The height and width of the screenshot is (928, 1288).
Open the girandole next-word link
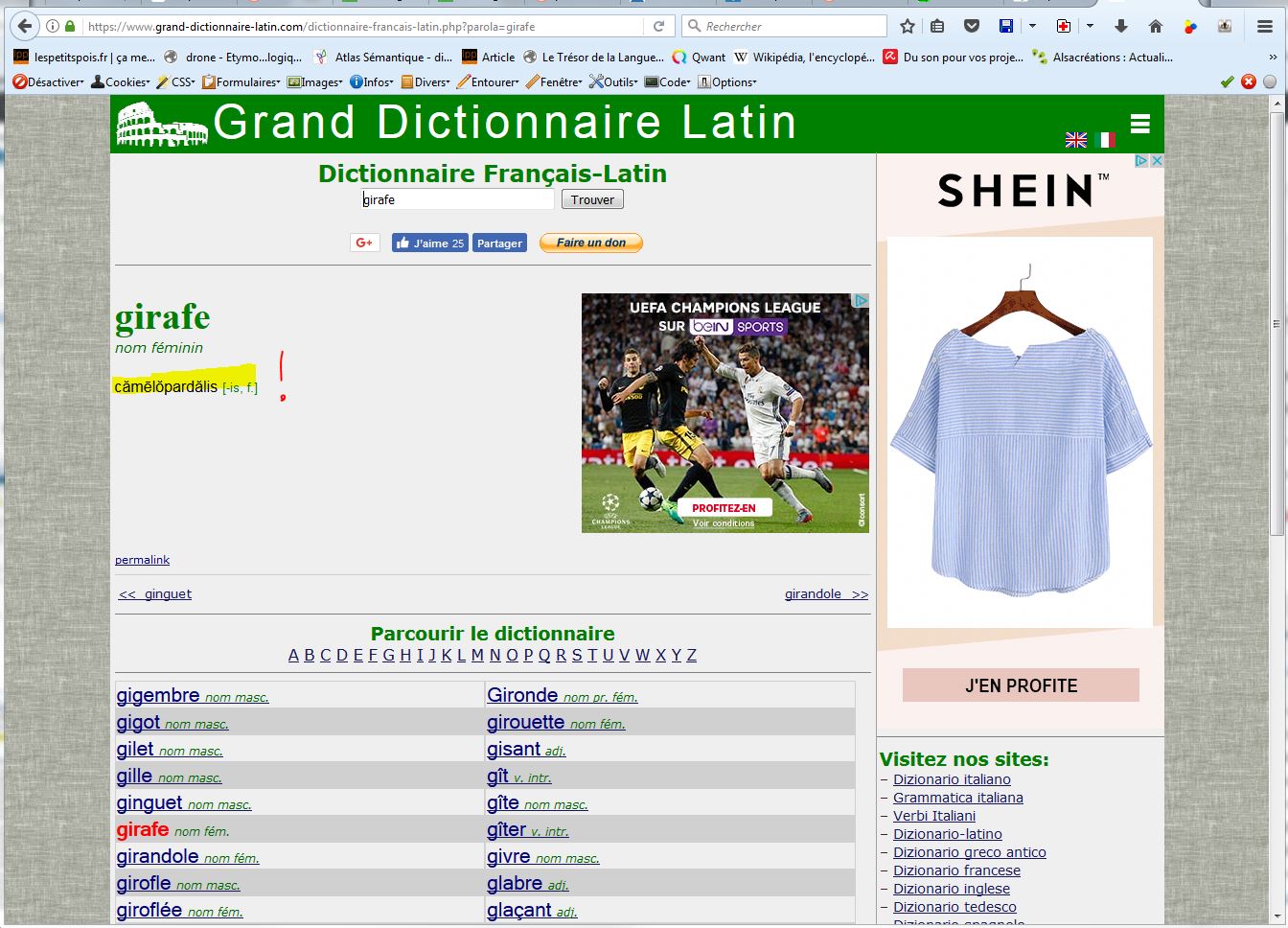point(825,593)
